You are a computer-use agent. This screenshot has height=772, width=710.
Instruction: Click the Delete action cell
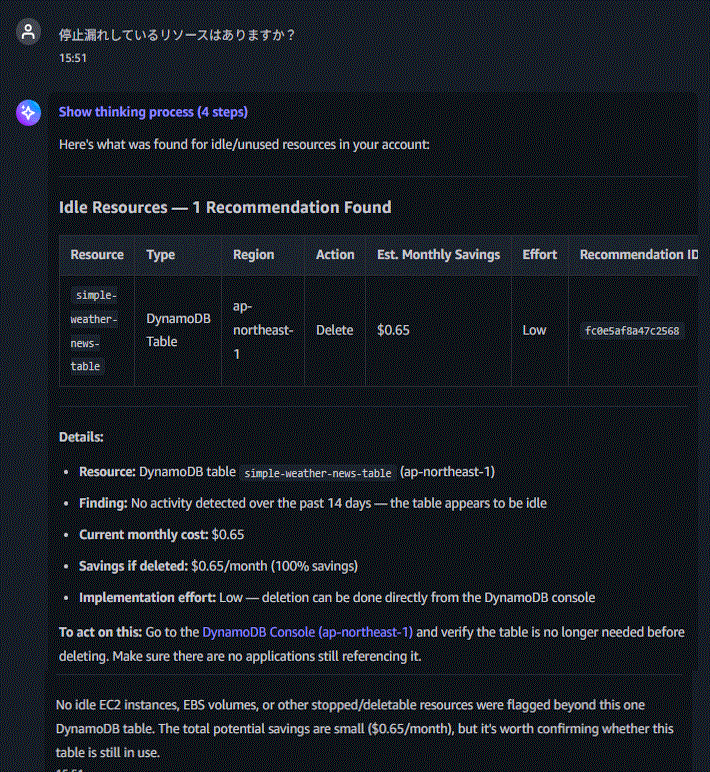335,330
